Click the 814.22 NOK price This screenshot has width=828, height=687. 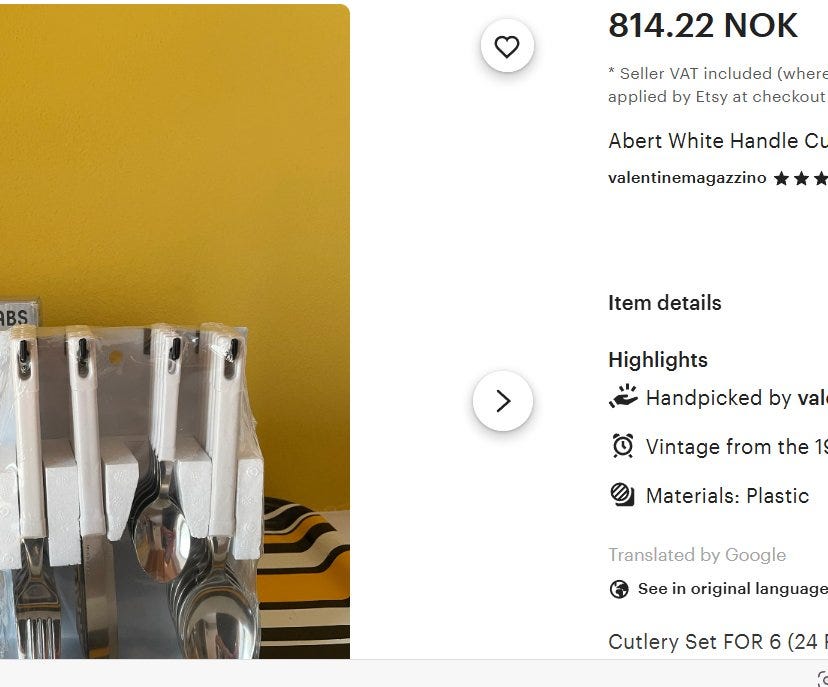[703, 25]
